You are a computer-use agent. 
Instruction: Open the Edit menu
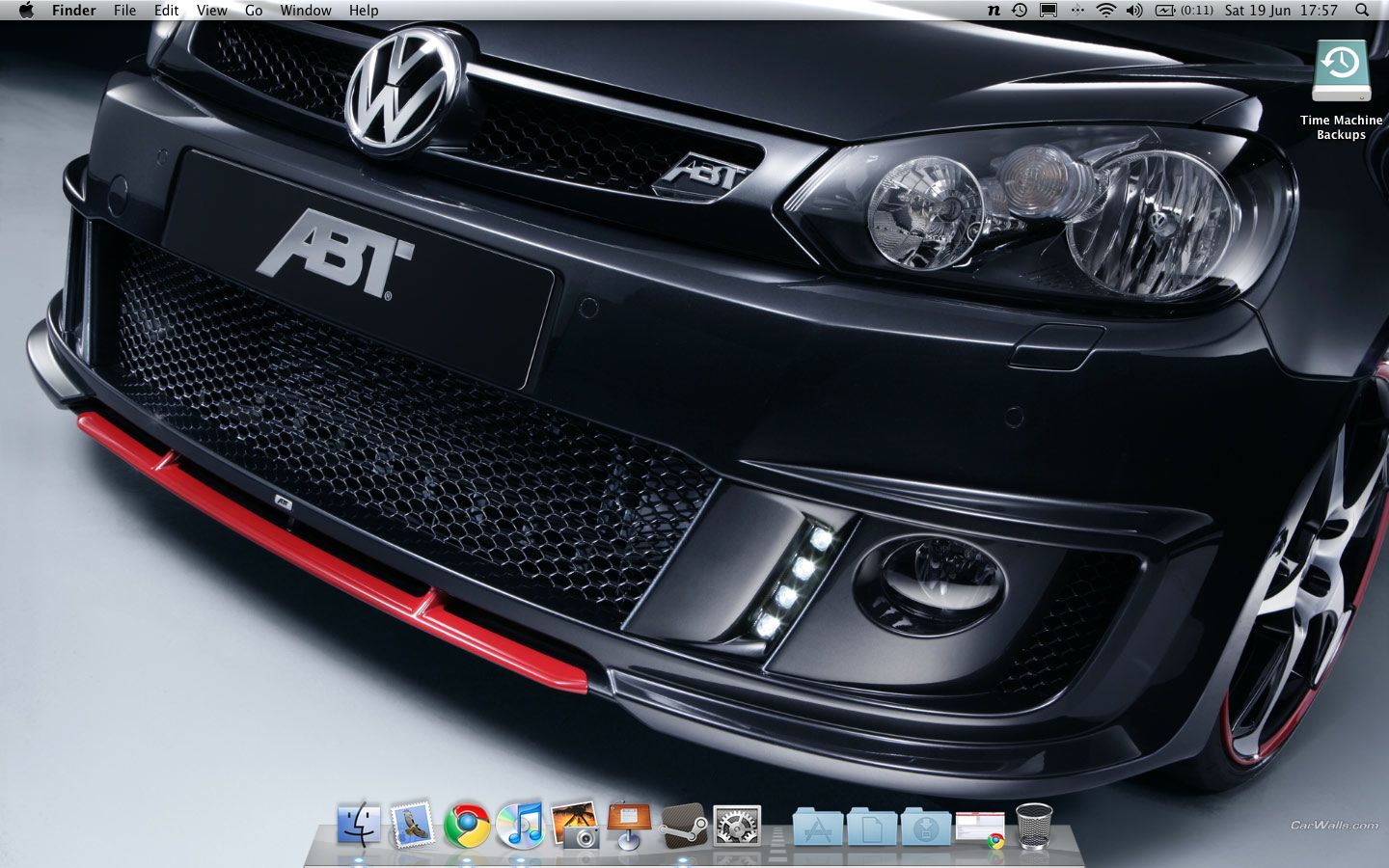[x=167, y=11]
